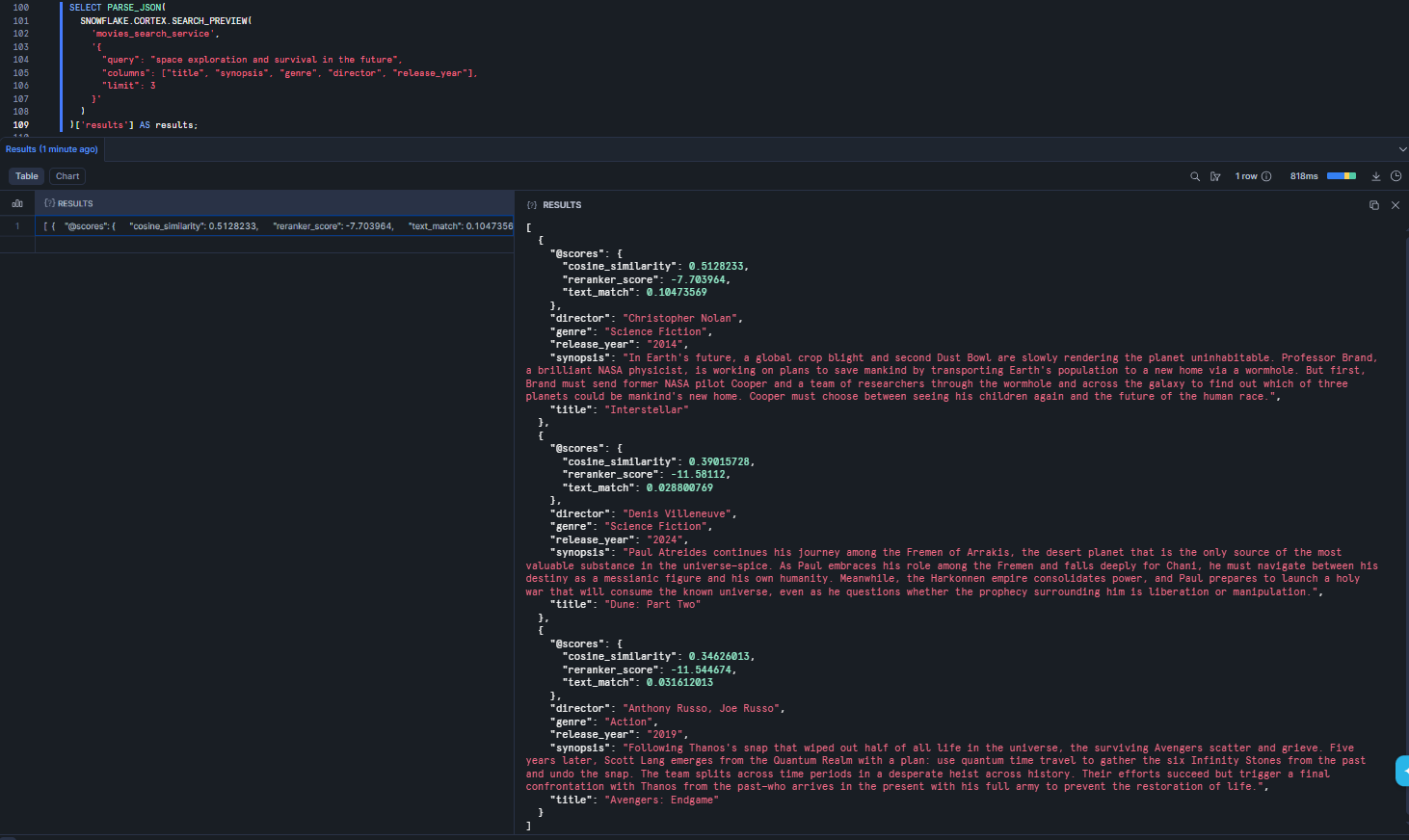Show row count info icon
The height and width of the screenshot is (840, 1409).
(1266, 176)
